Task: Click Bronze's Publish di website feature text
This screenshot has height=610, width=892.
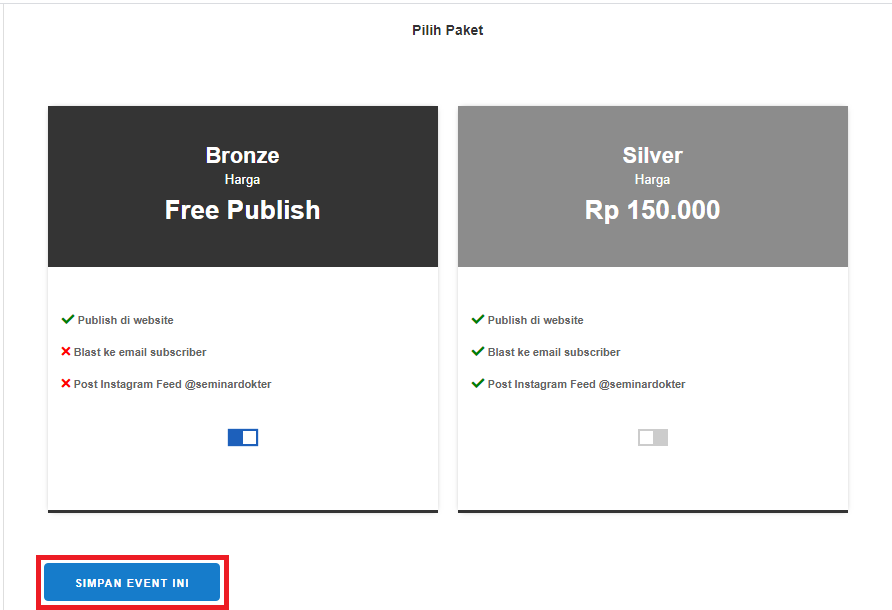Action: [126, 320]
